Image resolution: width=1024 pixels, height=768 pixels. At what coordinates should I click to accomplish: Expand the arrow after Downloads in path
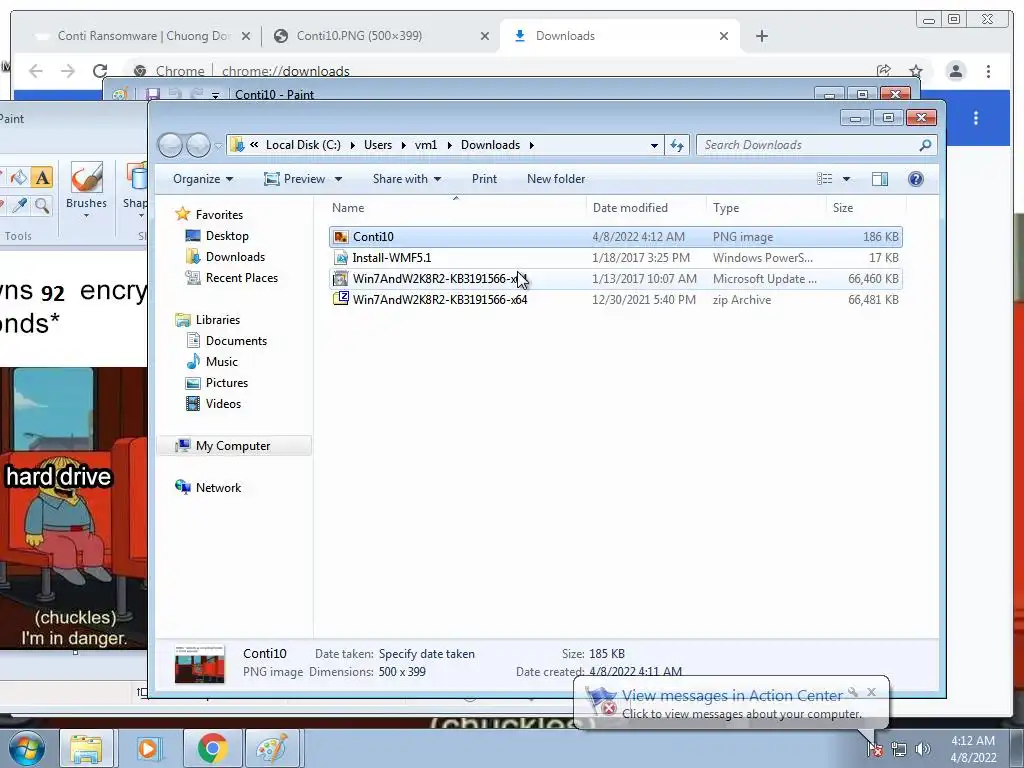pyautogui.click(x=531, y=145)
